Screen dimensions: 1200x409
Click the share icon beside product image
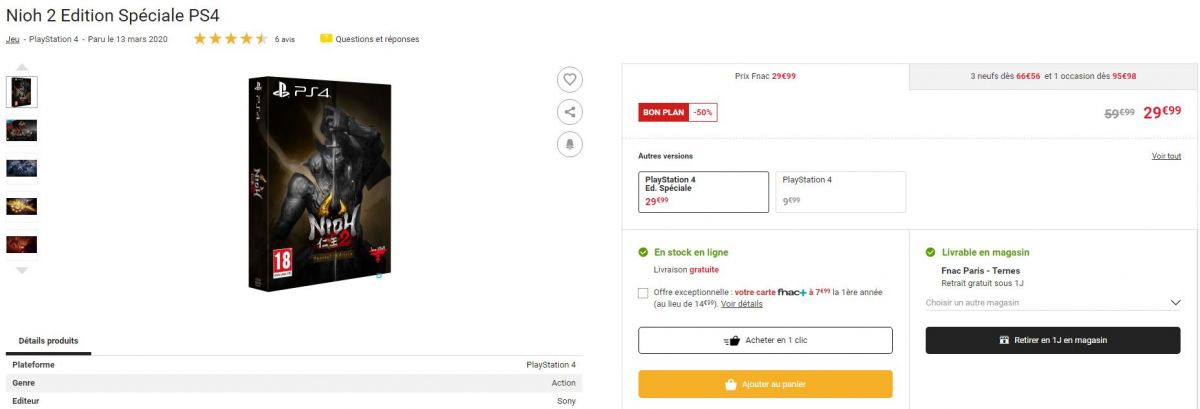point(569,112)
